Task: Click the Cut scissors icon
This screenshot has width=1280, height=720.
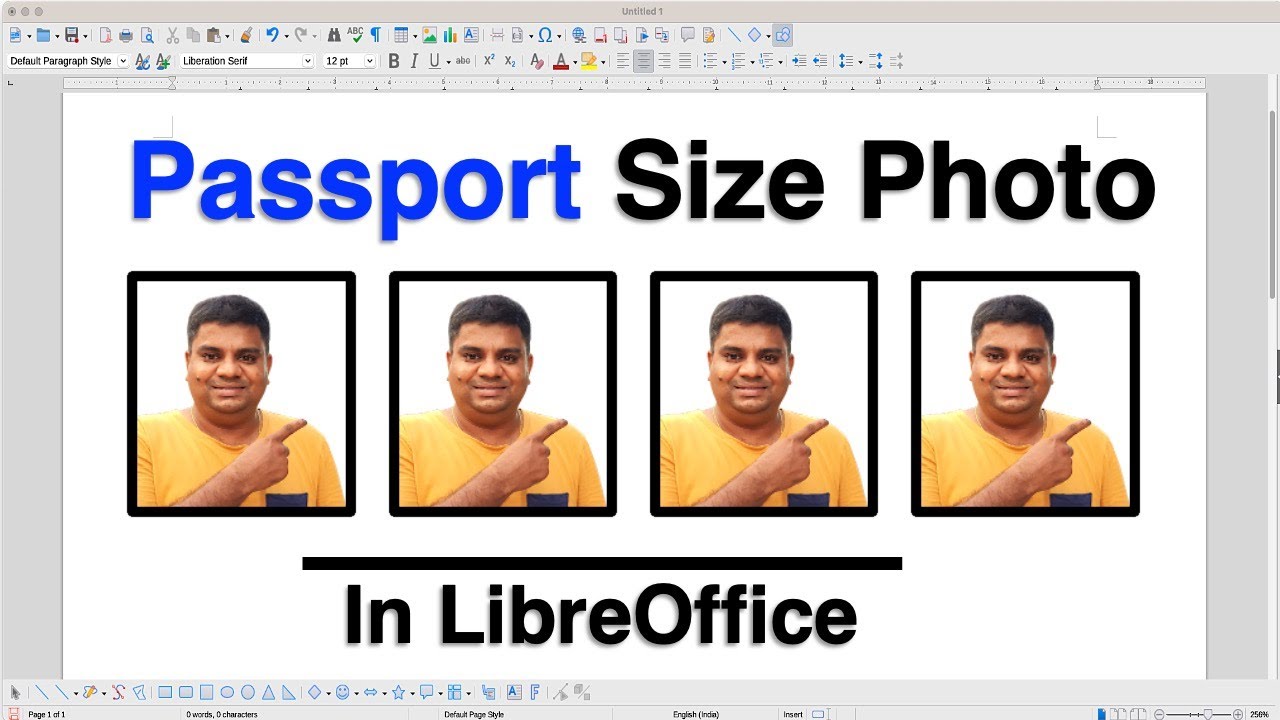Action: [172, 35]
